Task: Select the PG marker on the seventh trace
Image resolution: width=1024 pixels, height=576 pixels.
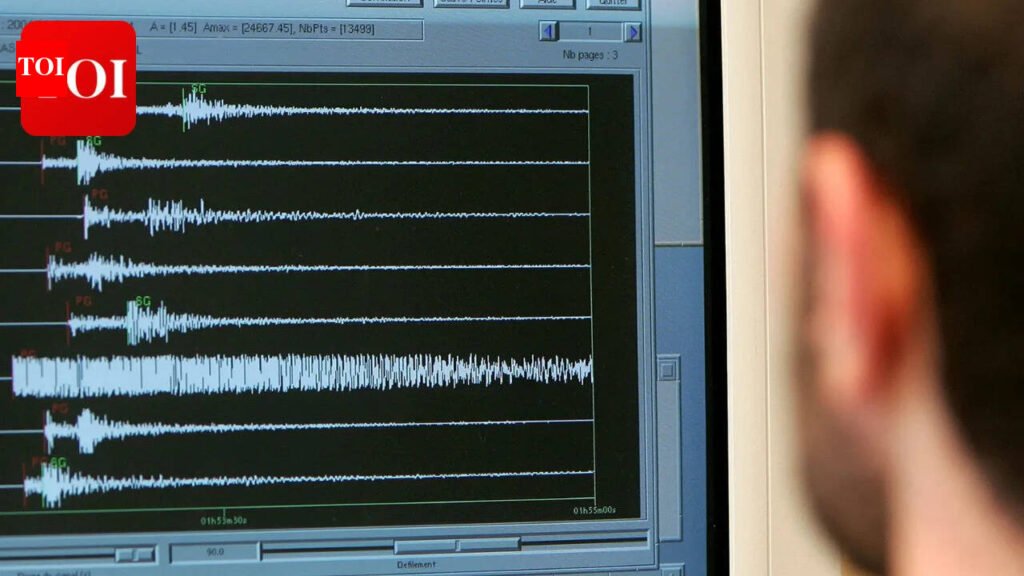Action: click(59, 408)
